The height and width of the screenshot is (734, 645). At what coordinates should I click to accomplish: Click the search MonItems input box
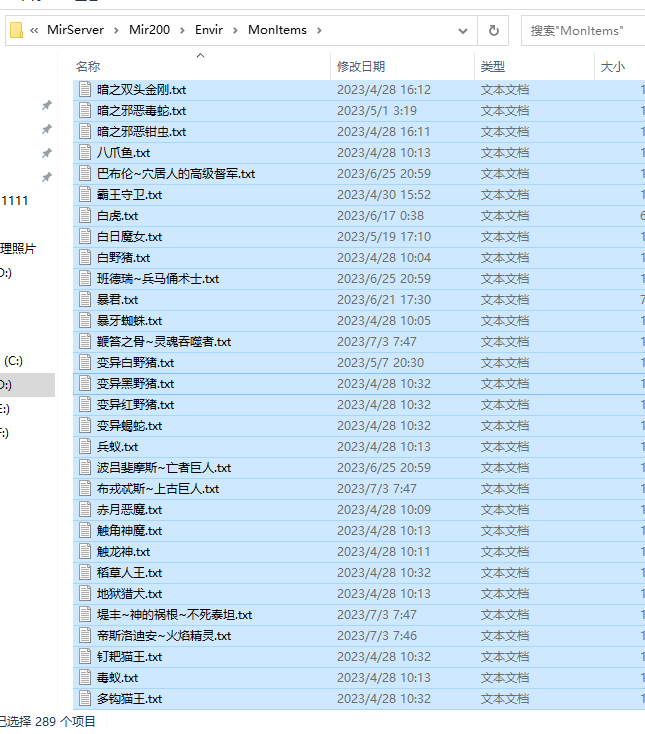tap(583, 31)
